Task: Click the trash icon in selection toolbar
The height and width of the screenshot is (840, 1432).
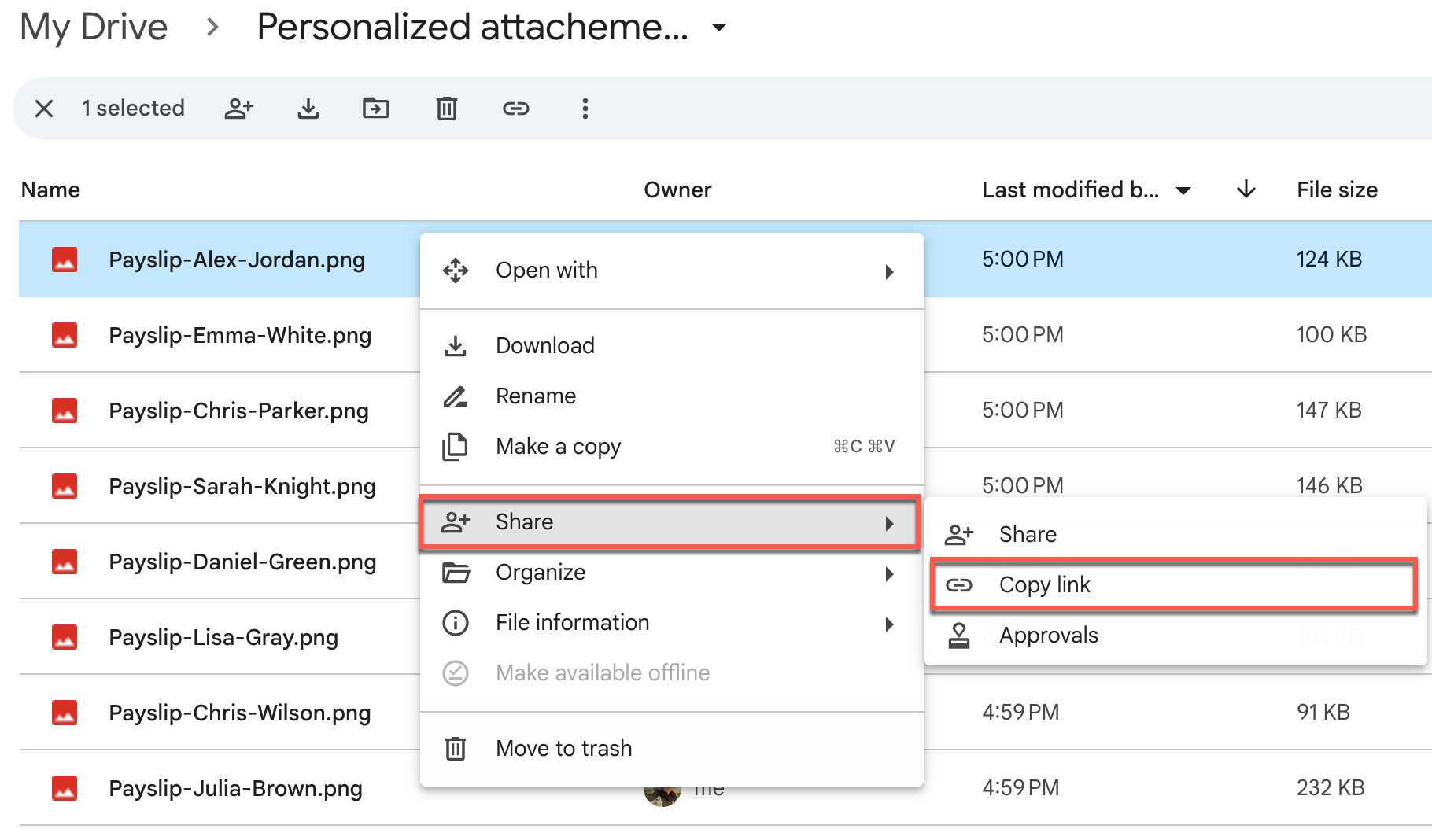Action: point(446,109)
